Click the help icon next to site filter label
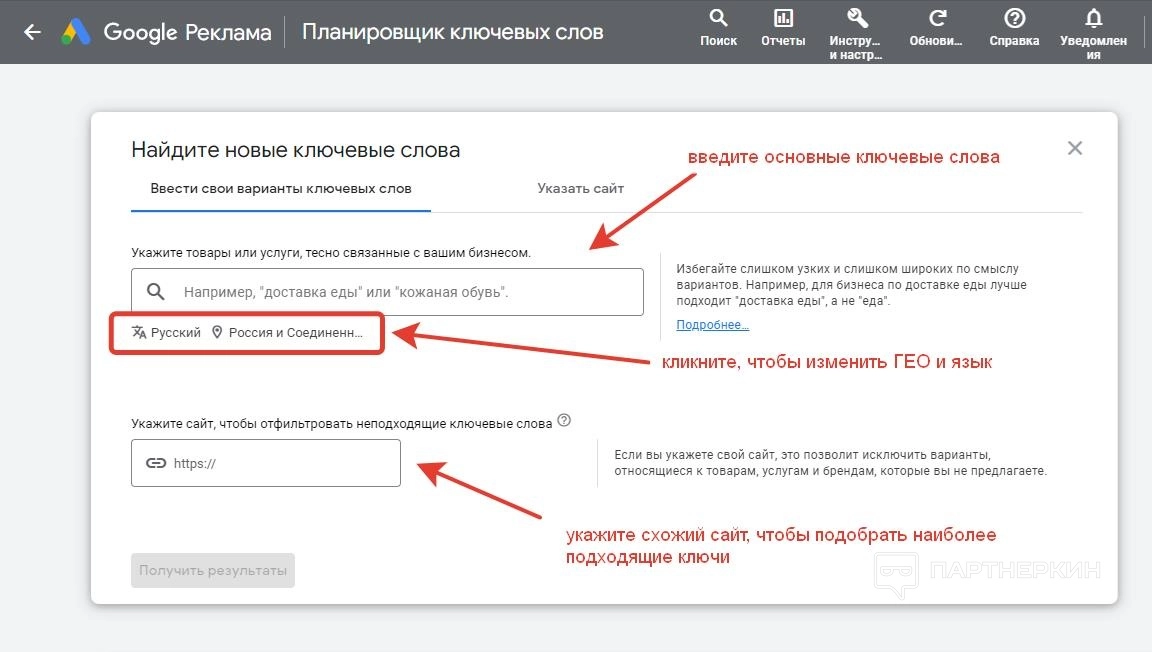Screen dimensions: 1152x652 [564, 420]
